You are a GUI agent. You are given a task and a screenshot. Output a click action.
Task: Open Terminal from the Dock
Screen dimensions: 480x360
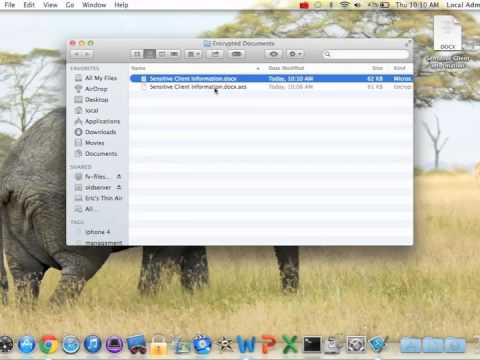point(312,344)
